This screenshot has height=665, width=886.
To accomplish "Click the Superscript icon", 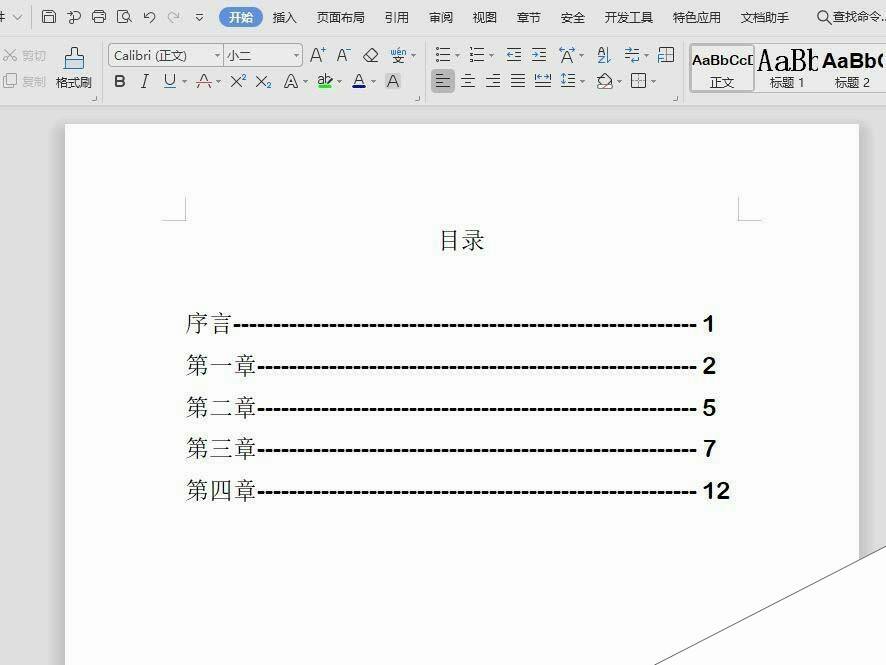I will click(238, 82).
